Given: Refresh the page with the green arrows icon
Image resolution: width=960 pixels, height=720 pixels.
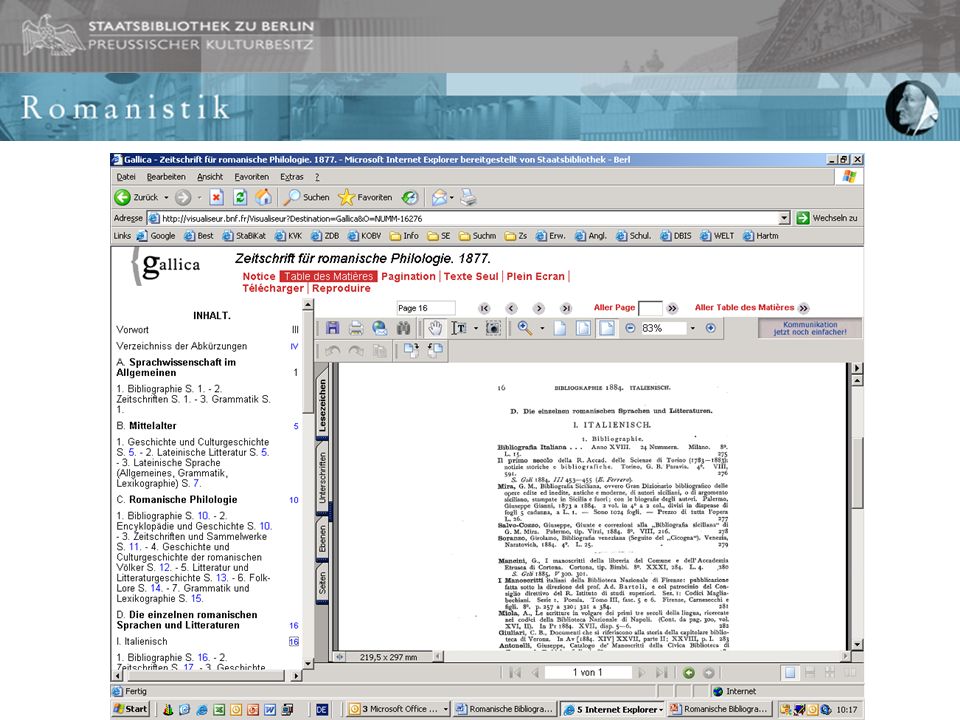Looking at the screenshot, I should coord(240,197).
